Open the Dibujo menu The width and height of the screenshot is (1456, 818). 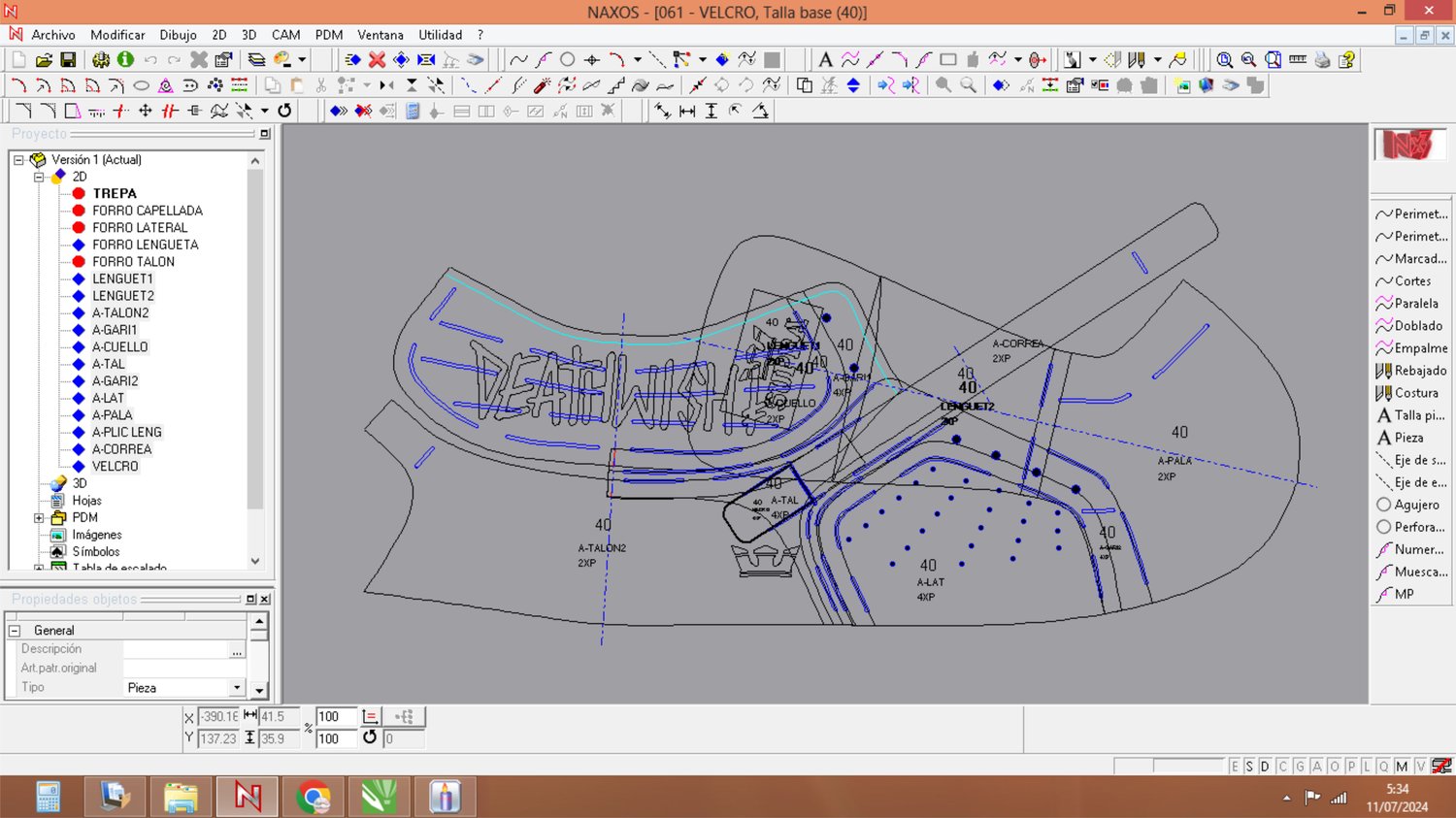click(178, 35)
